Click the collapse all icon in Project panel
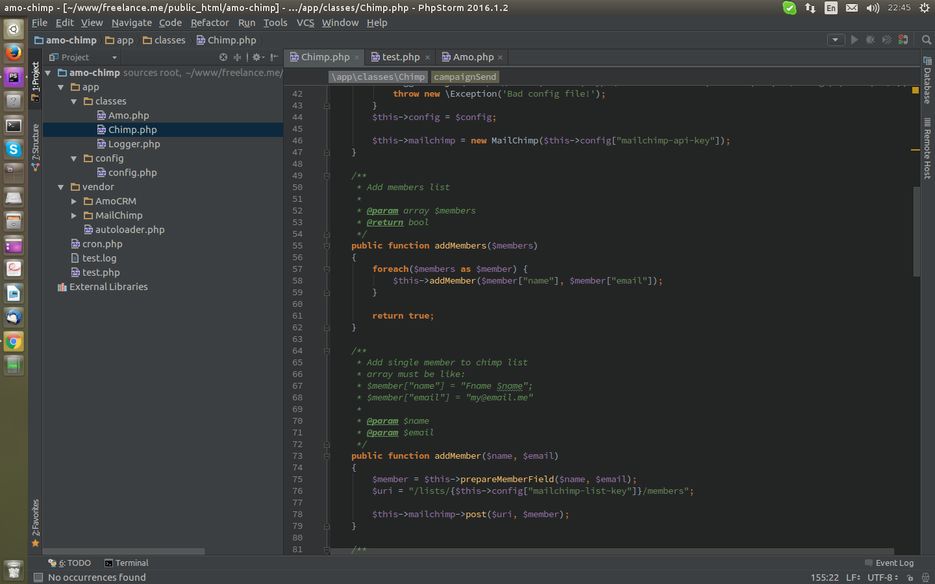The height and width of the screenshot is (584, 935). coord(237,57)
